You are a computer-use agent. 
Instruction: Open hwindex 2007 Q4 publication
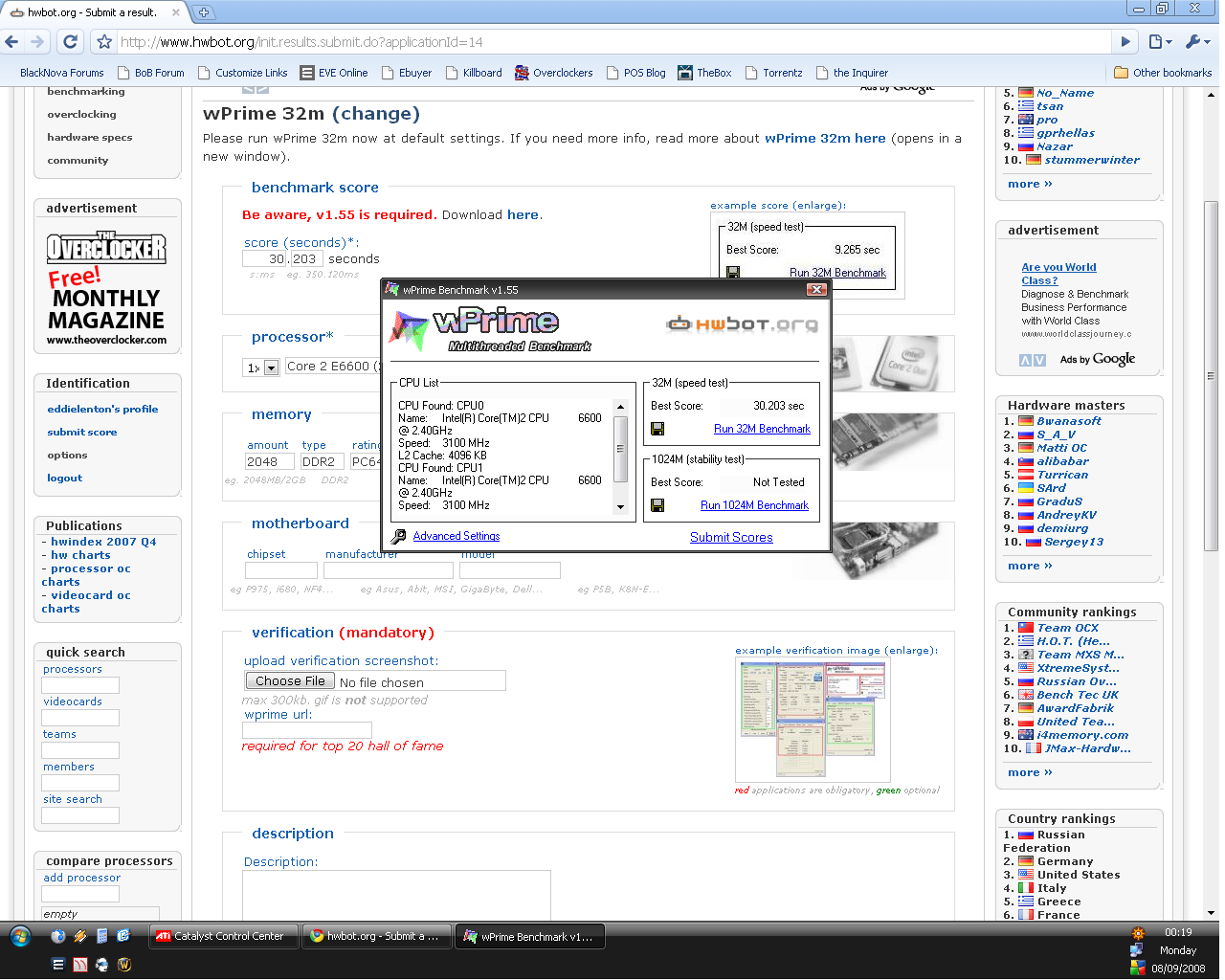(103, 542)
